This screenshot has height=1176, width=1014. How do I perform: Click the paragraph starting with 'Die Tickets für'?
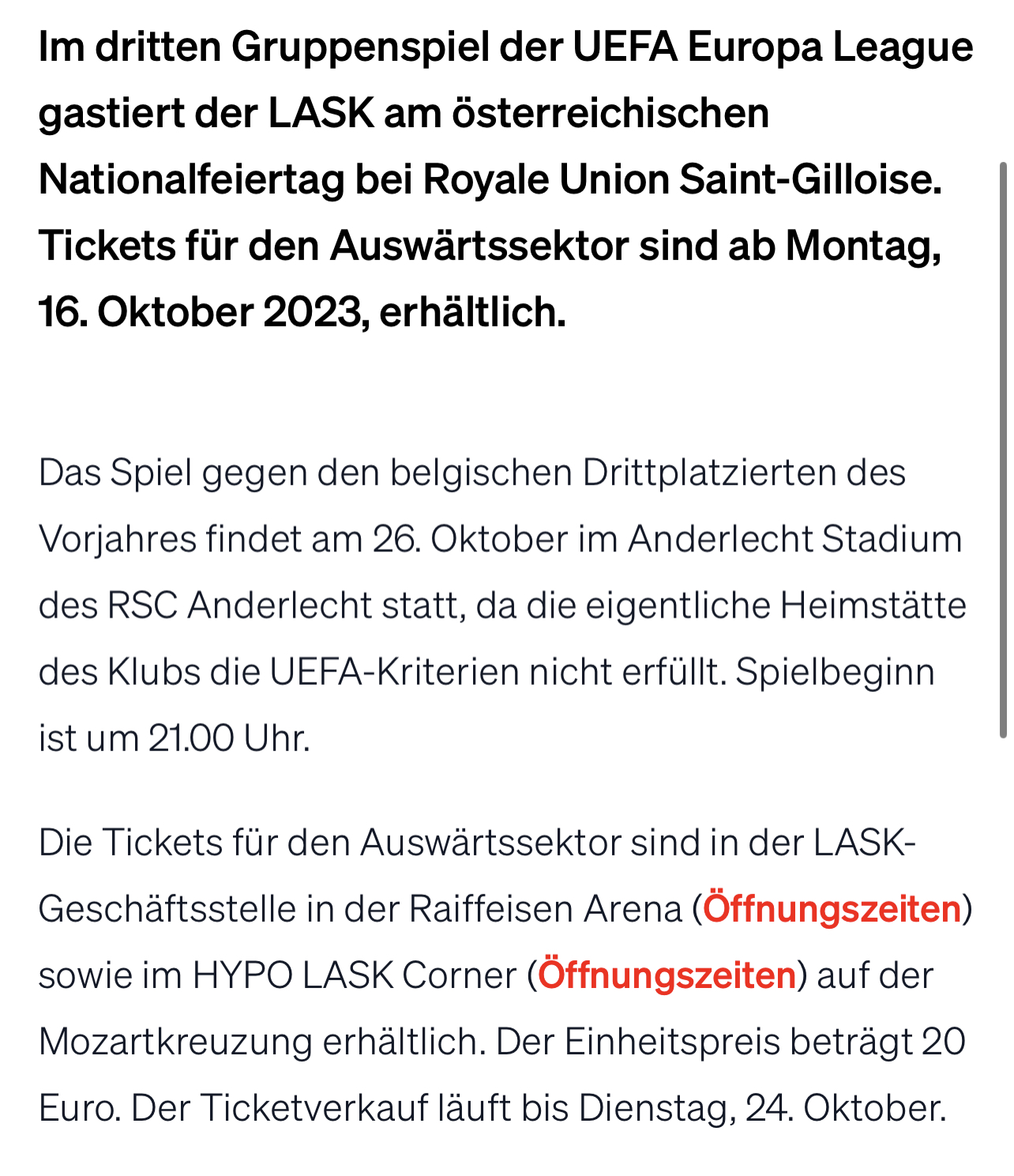pos(505,975)
